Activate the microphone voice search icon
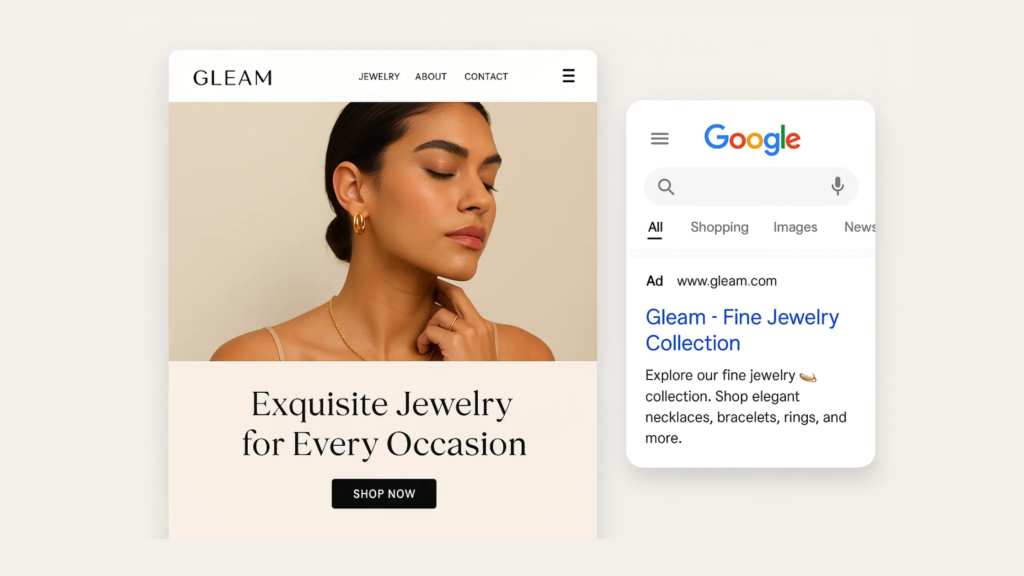Image resolution: width=1024 pixels, height=576 pixels. 837,186
